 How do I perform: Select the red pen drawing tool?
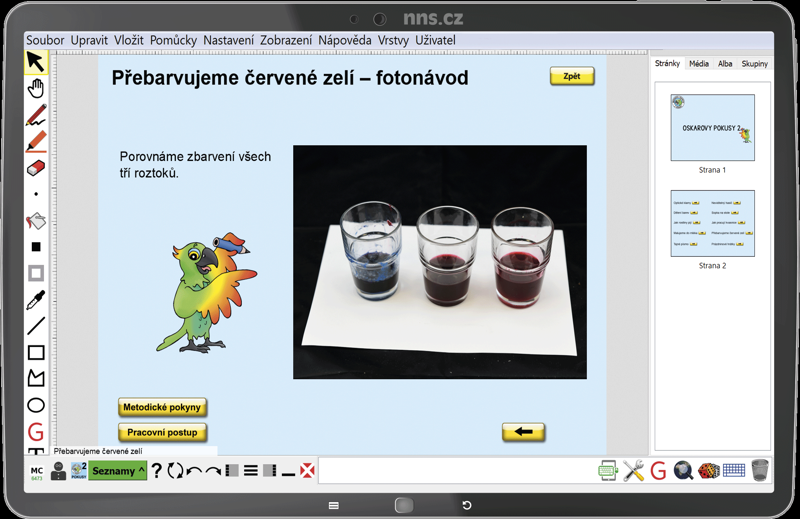[x=36, y=115]
